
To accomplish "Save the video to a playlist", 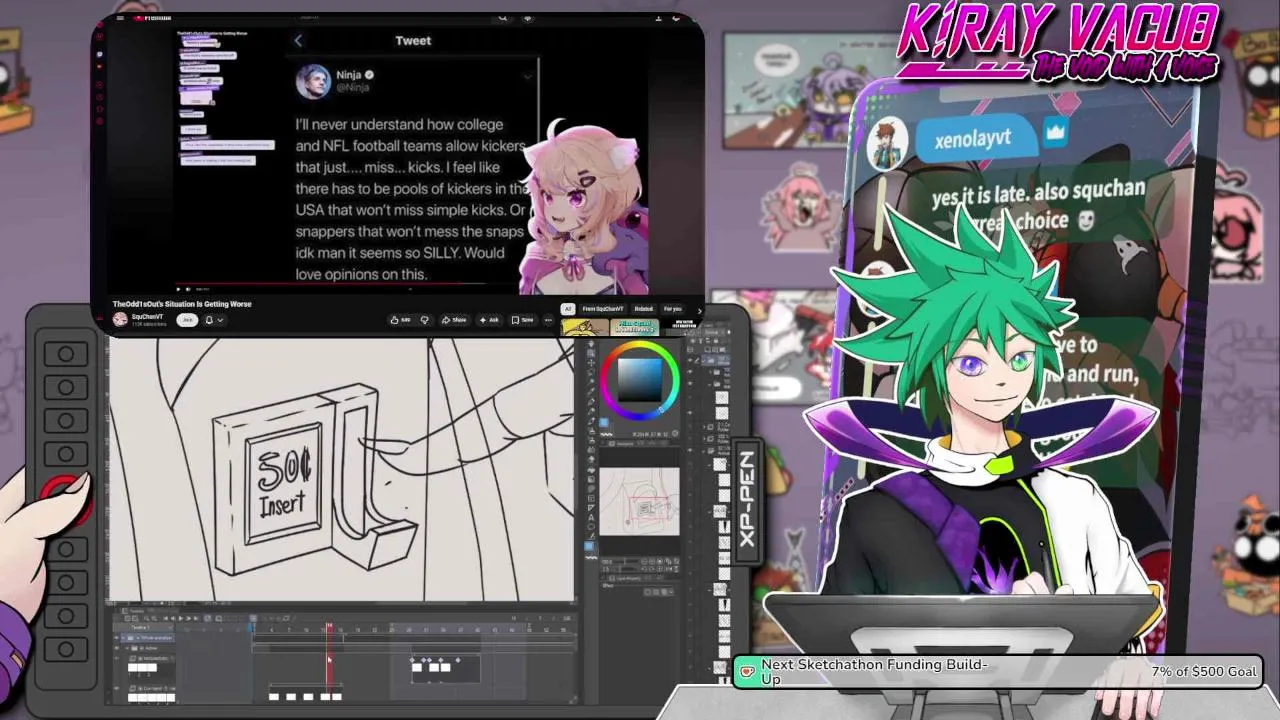I will coord(522,320).
